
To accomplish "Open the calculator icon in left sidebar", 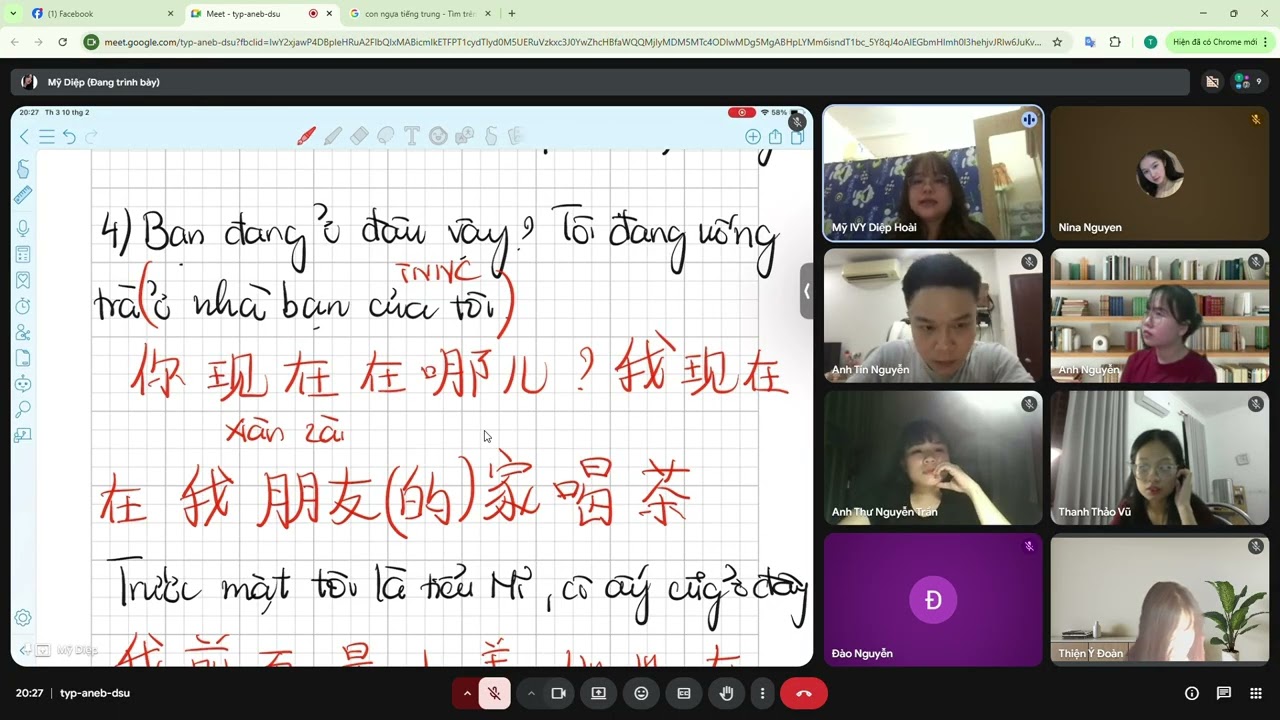I will (23, 255).
